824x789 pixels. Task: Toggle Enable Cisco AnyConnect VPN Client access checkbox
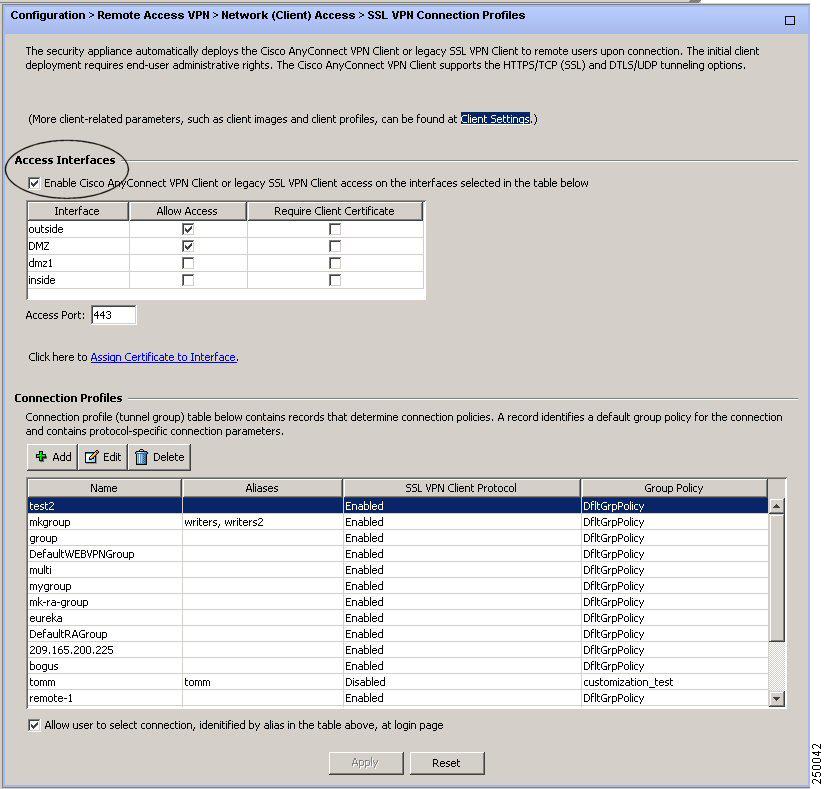[x=34, y=183]
